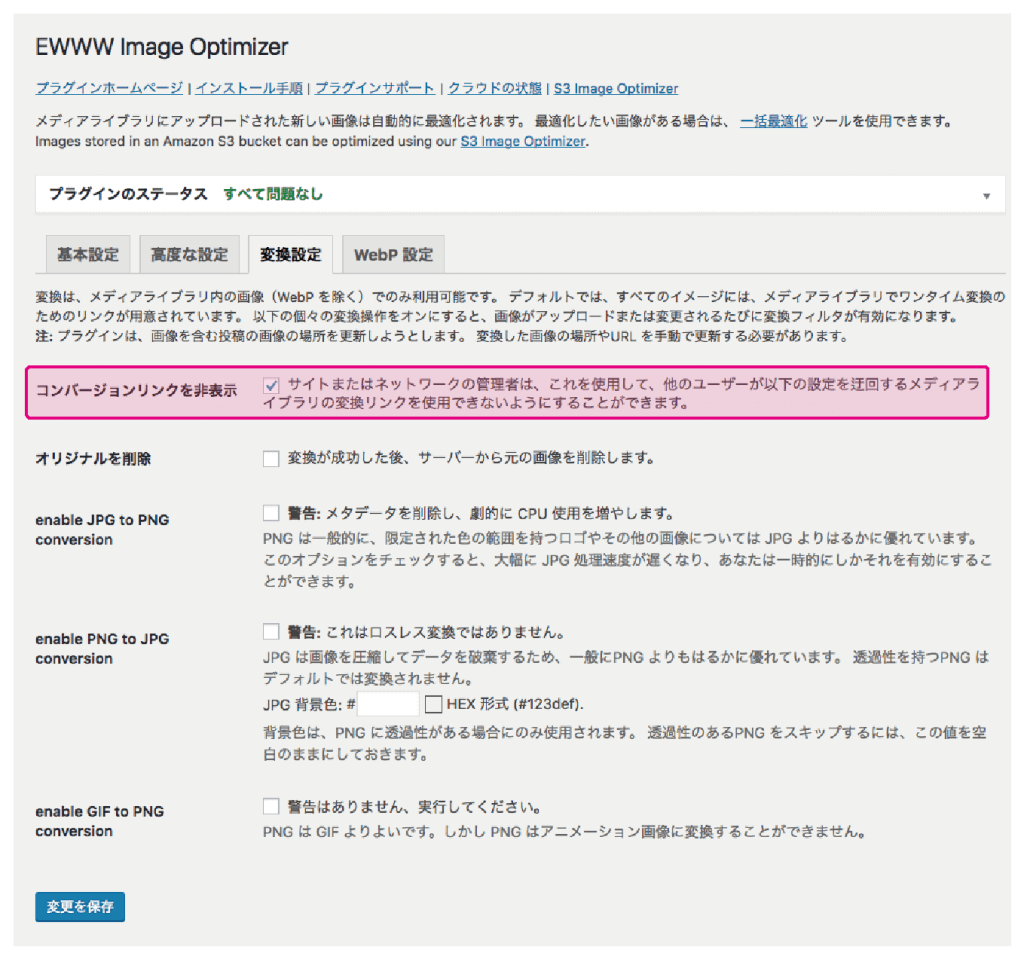Click the color preview box next to HEX 形式
Image resolution: width=1024 pixels, height=959 pixels.
[x=433, y=704]
